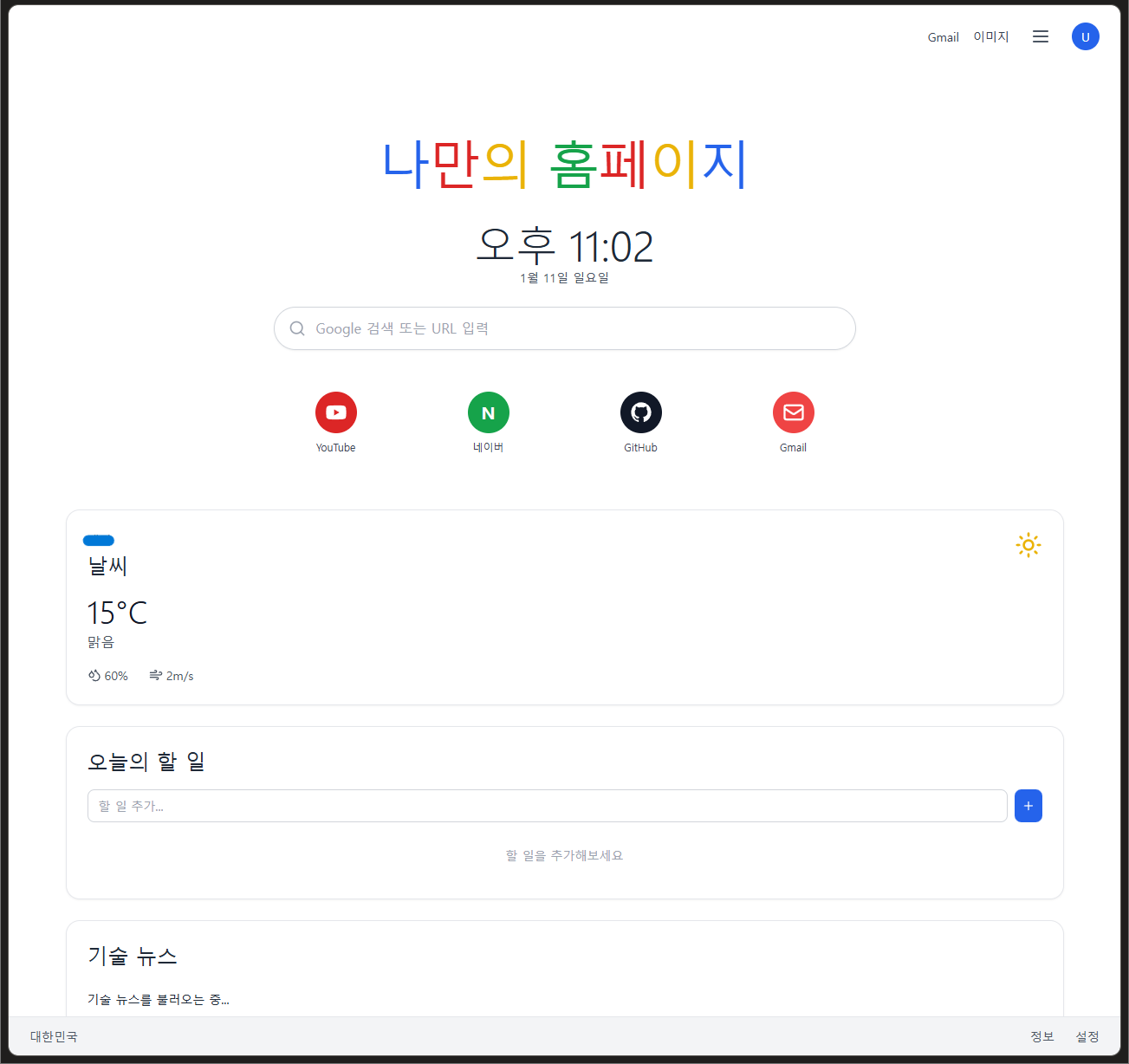Click the 오후 11:02 clock
Screen dimensions: 1129x1064
tap(565, 246)
